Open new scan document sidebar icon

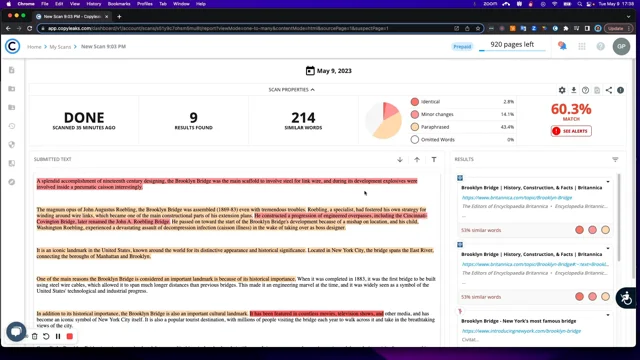pyautogui.click(x=12, y=70)
